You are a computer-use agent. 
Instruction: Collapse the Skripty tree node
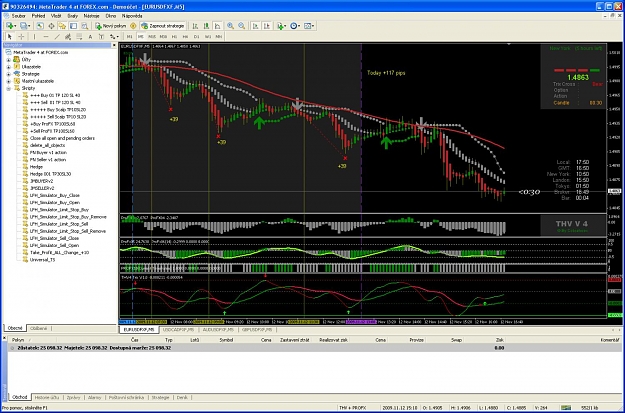(x=8, y=88)
